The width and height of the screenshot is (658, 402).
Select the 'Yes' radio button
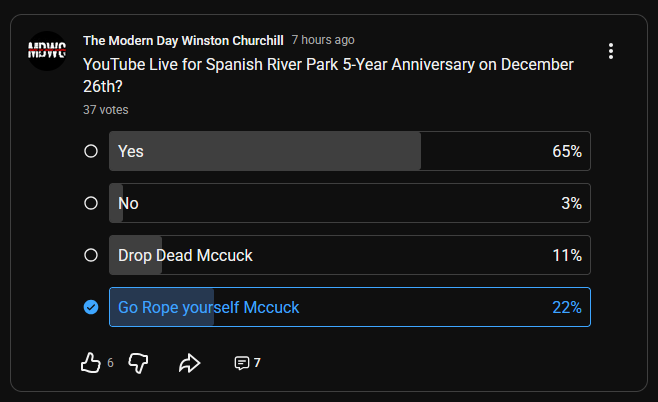click(91, 151)
